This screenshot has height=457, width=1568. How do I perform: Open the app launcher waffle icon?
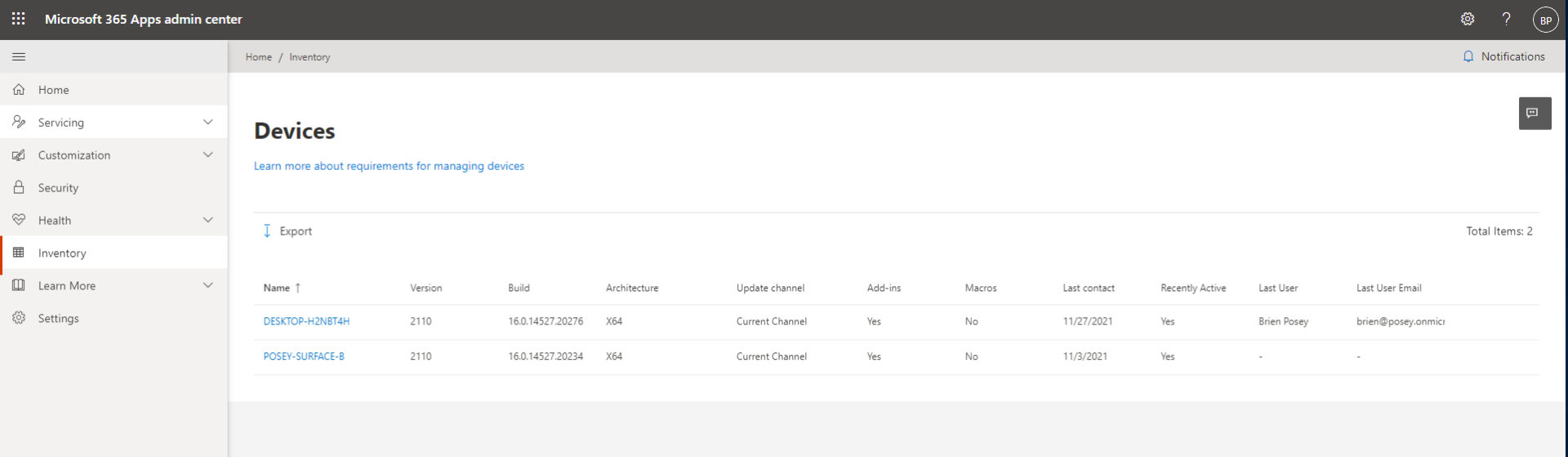point(19,19)
